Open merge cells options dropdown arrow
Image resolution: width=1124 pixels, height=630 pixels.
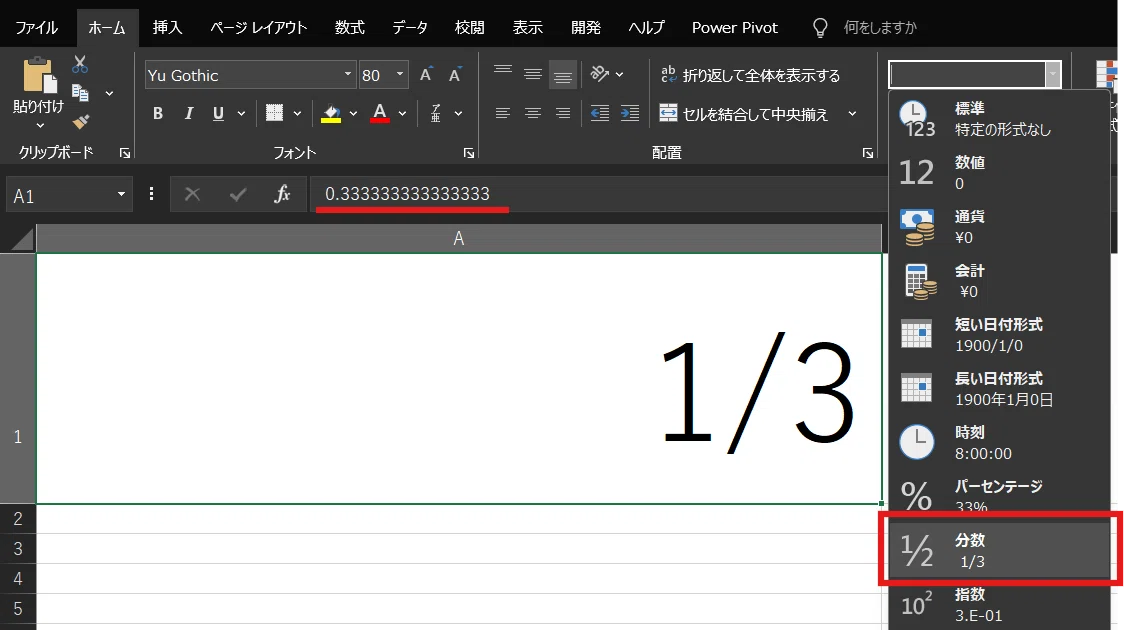pos(852,113)
